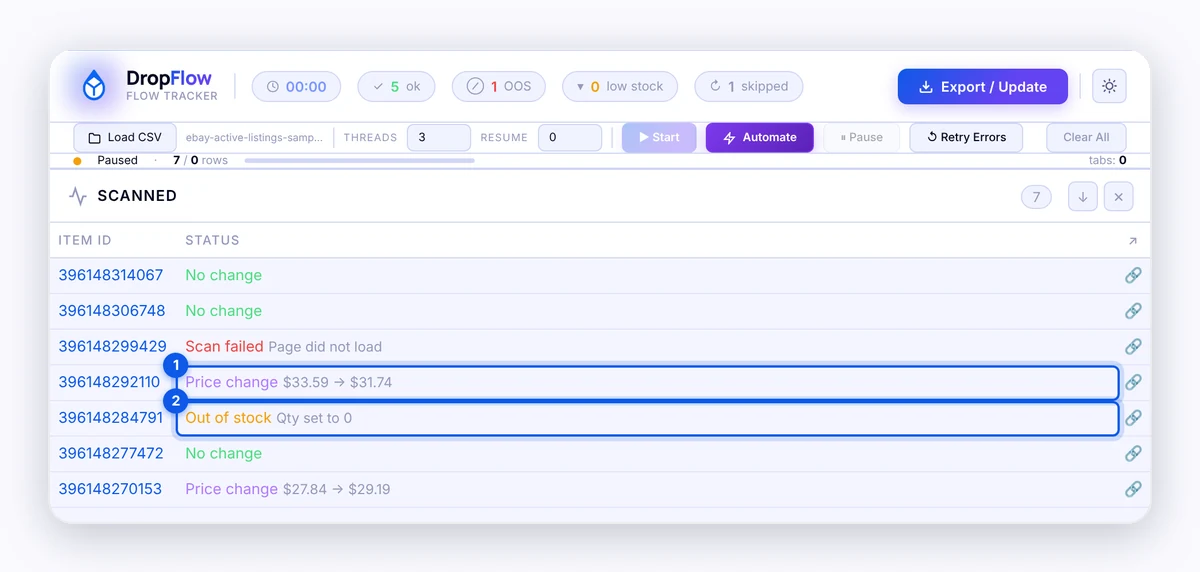Screen dimensions: 1200x572
Task: Click the purple Automate button
Action: click(x=760, y=137)
